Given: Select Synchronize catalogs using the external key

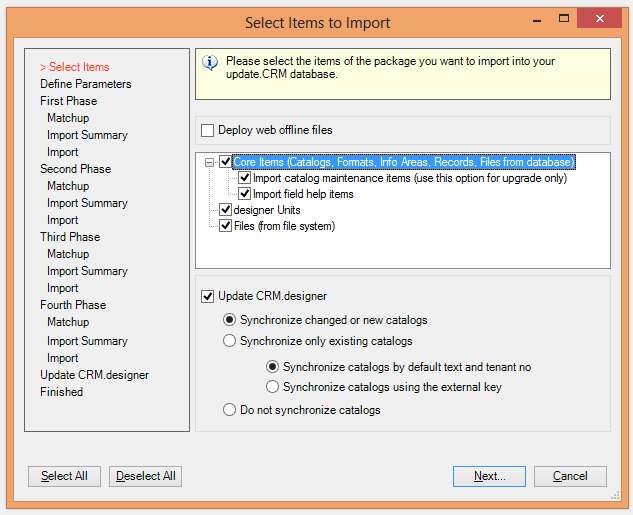Looking at the screenshot, I should (272, 387).
